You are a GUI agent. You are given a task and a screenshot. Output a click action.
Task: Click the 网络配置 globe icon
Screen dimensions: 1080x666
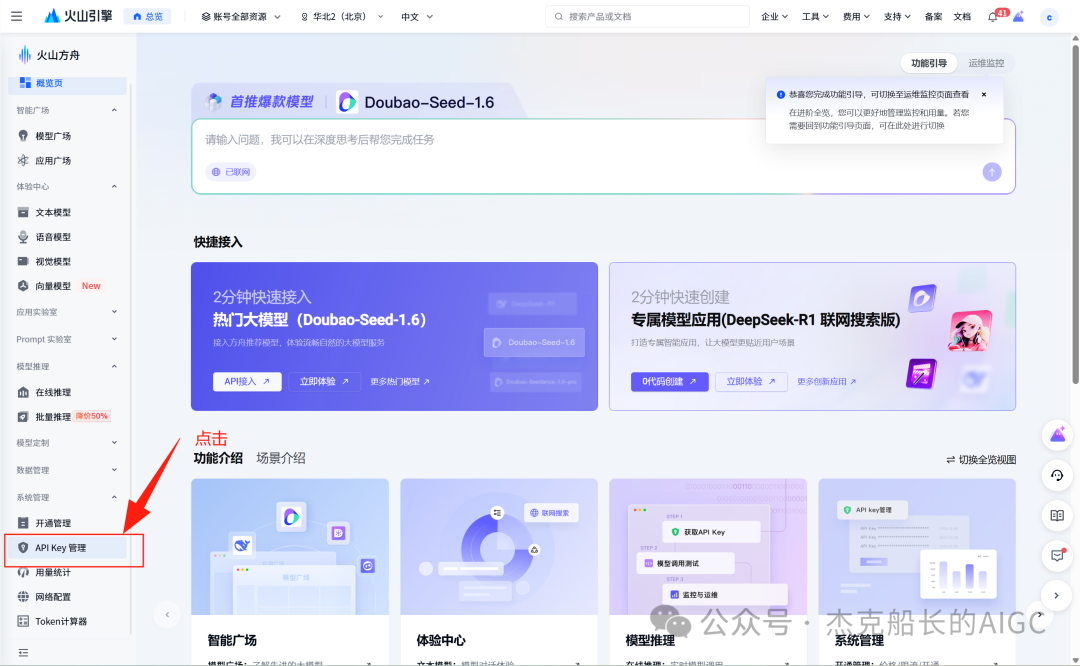(x=23, y=596)
